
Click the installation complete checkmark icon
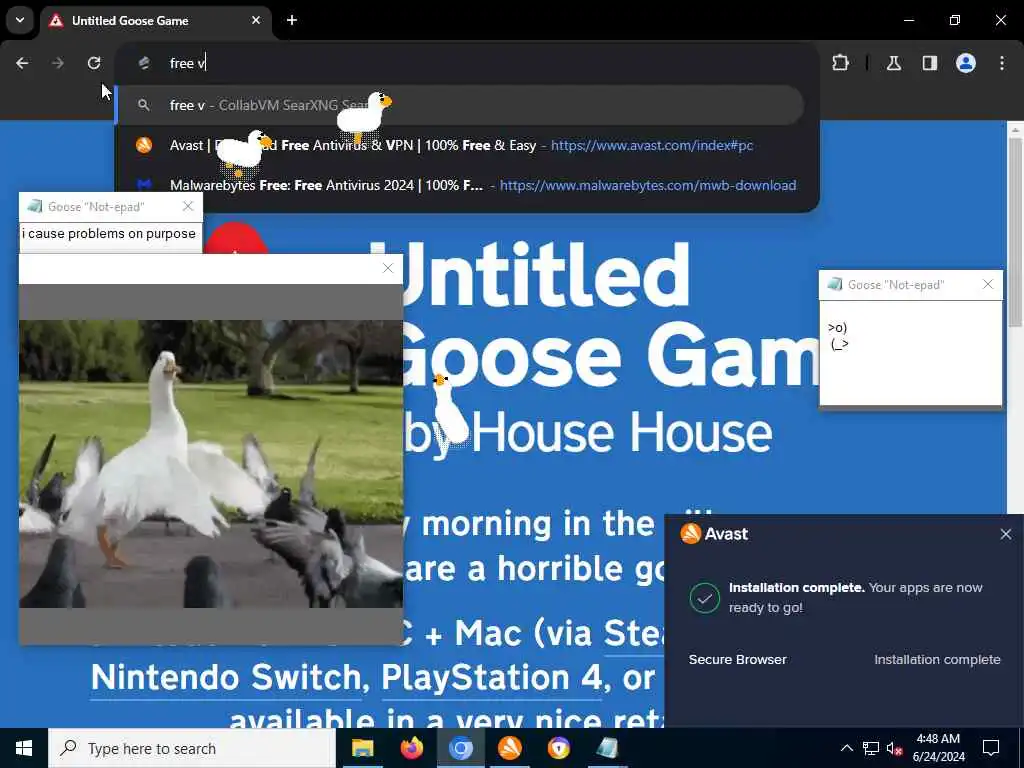click(705, 598)
